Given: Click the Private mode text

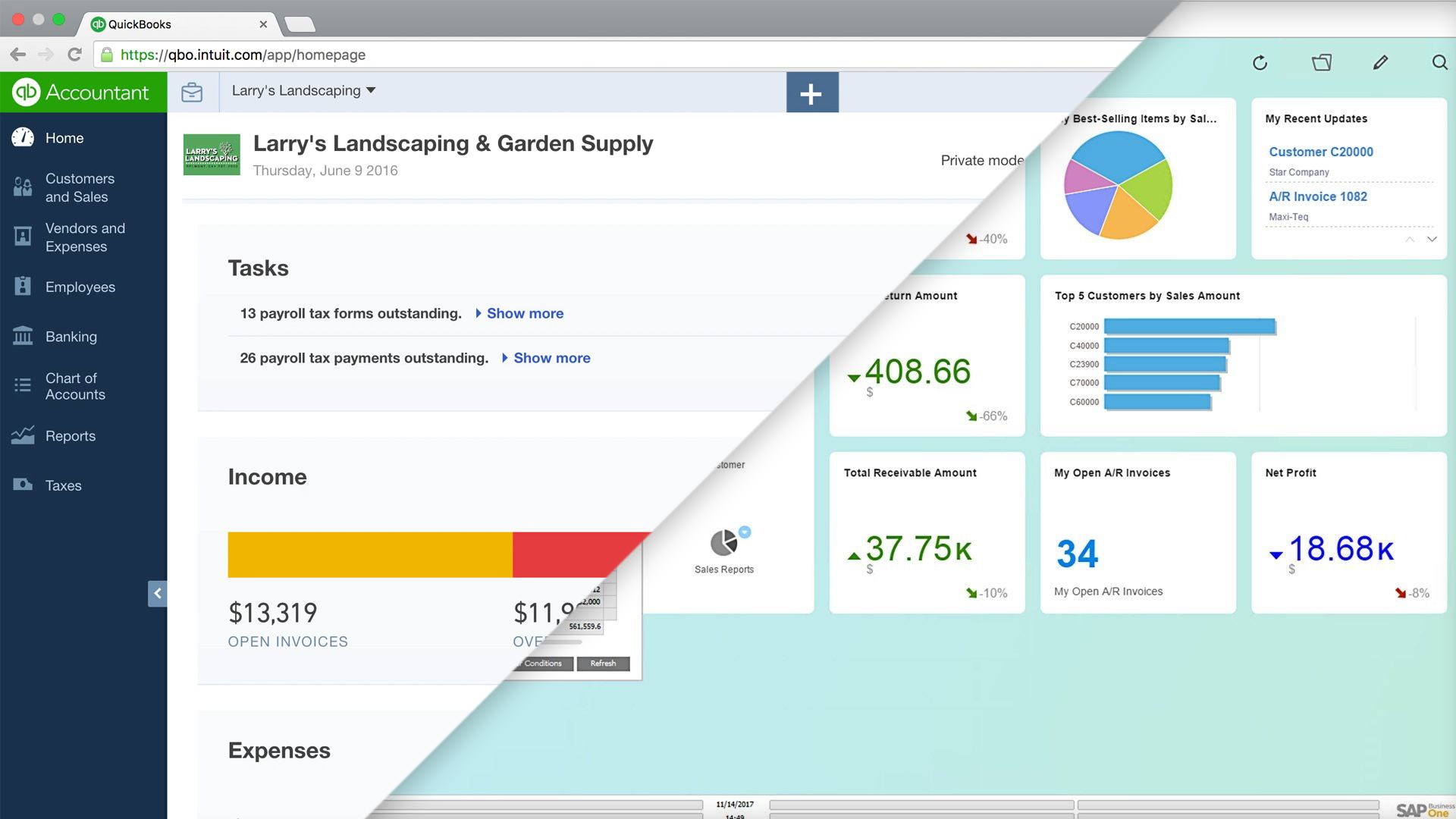Looking at the screenshot, I should [982, 161].
